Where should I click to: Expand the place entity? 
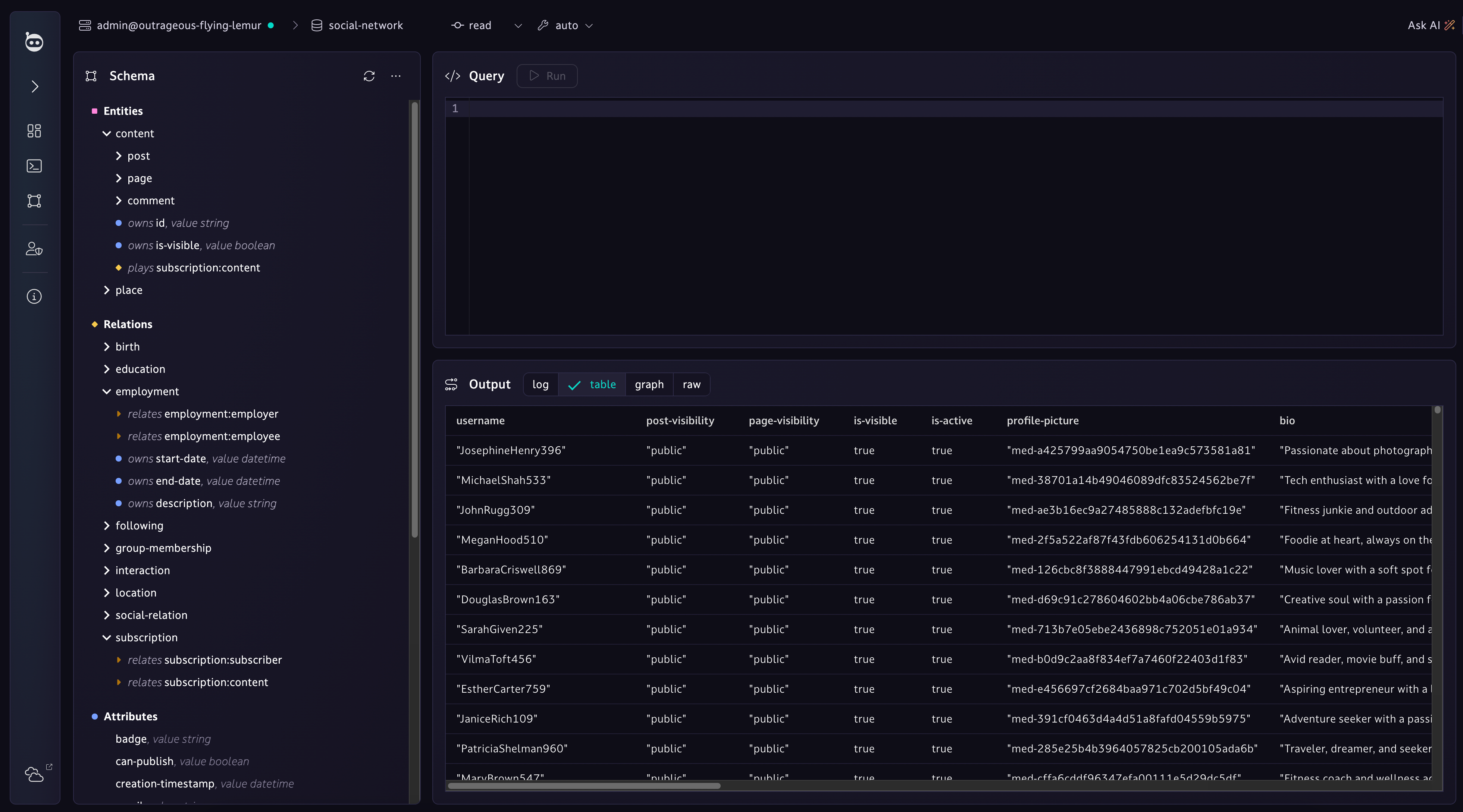point(106,290)
